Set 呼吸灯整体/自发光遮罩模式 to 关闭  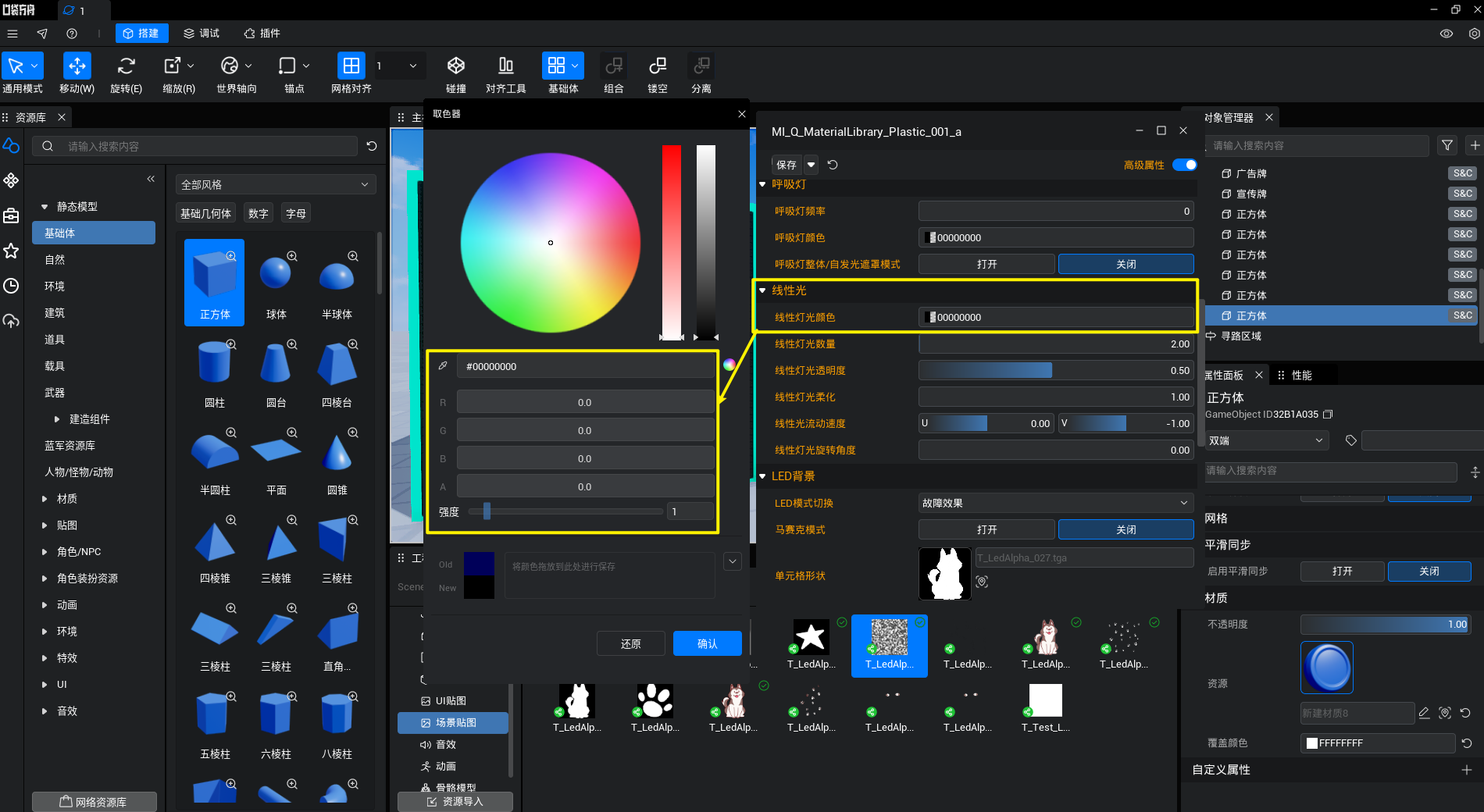(1126, 264)
